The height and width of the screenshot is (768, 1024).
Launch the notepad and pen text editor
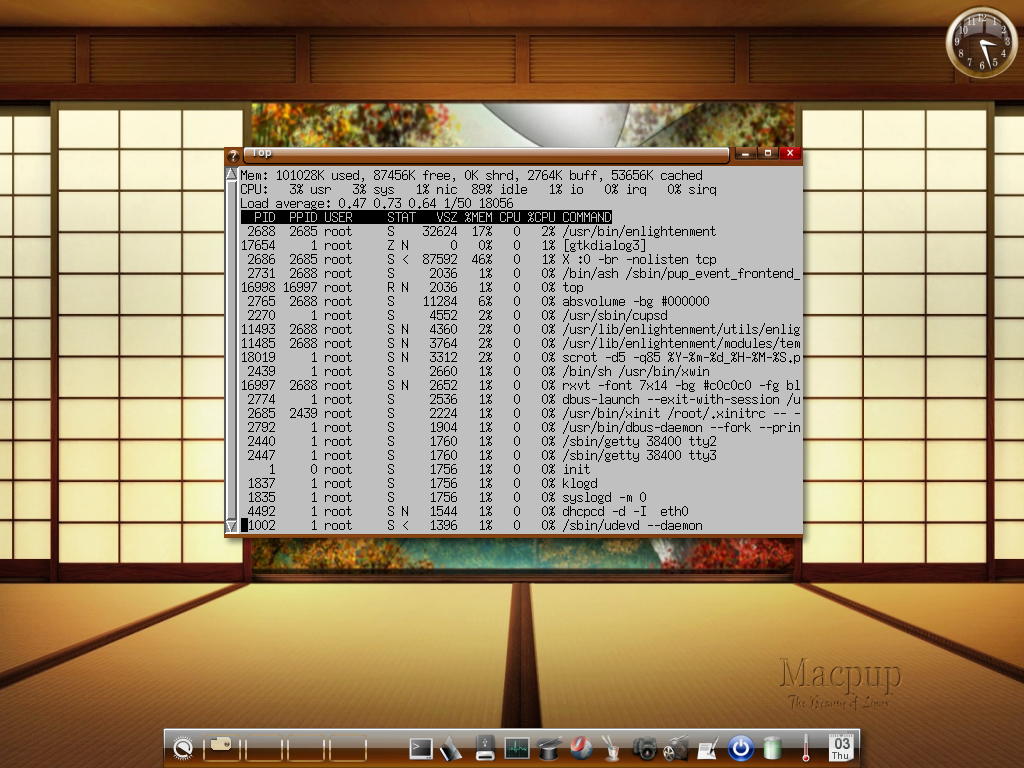(708, 748)
